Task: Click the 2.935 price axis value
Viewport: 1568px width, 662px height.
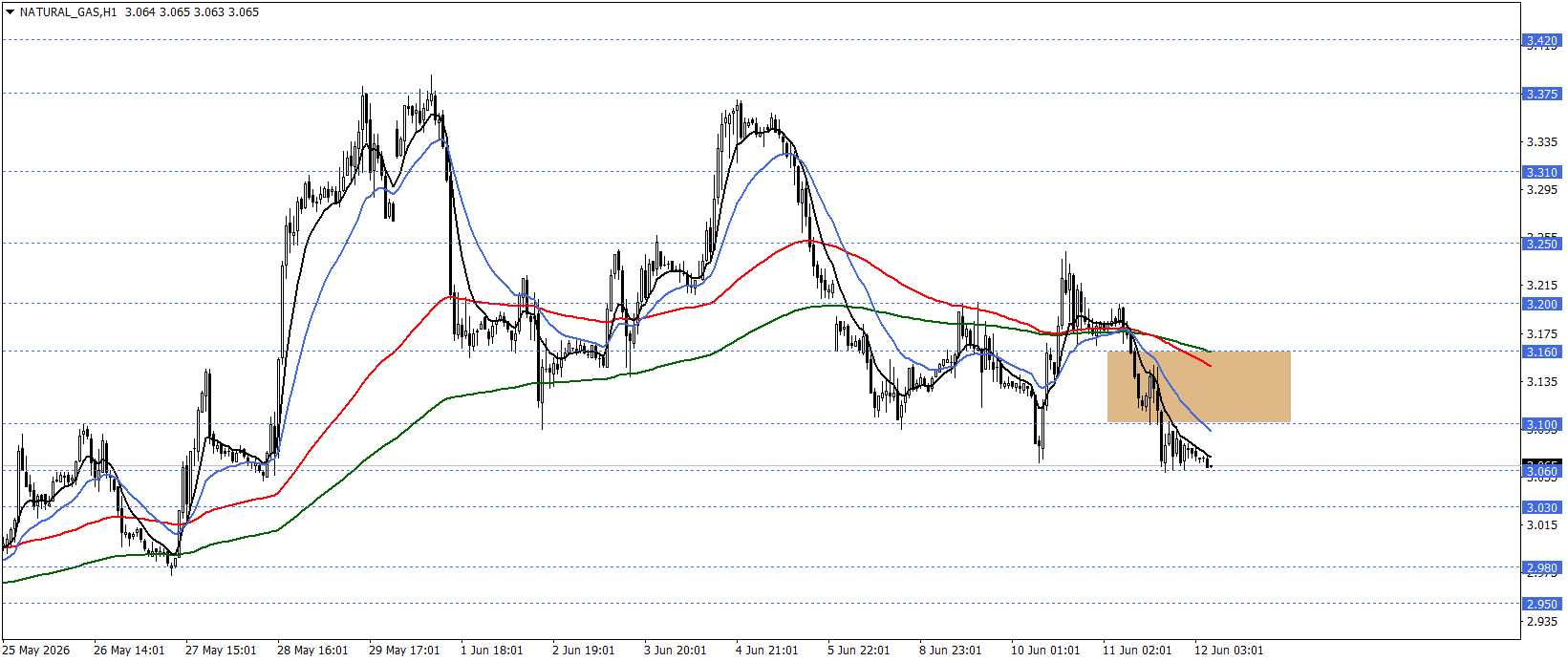Action: (x=1541, y=622)
